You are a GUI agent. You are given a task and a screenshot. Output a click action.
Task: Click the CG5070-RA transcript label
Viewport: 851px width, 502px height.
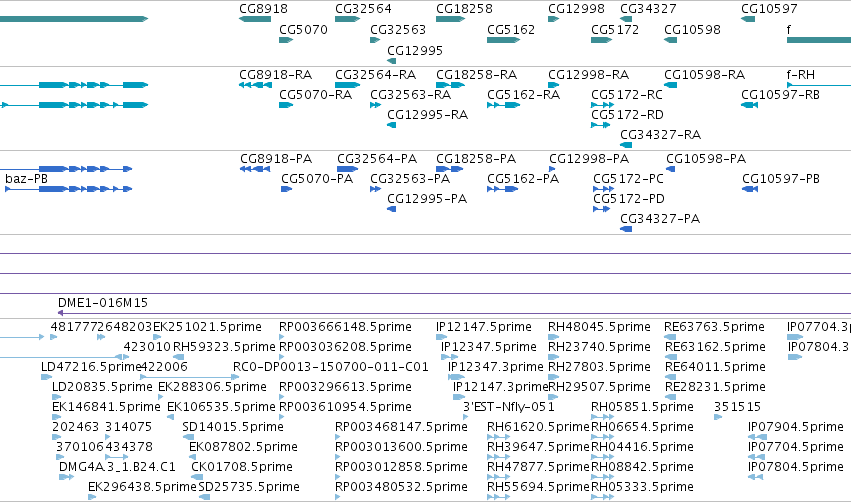pyautogui.click(x=315, y=94)
